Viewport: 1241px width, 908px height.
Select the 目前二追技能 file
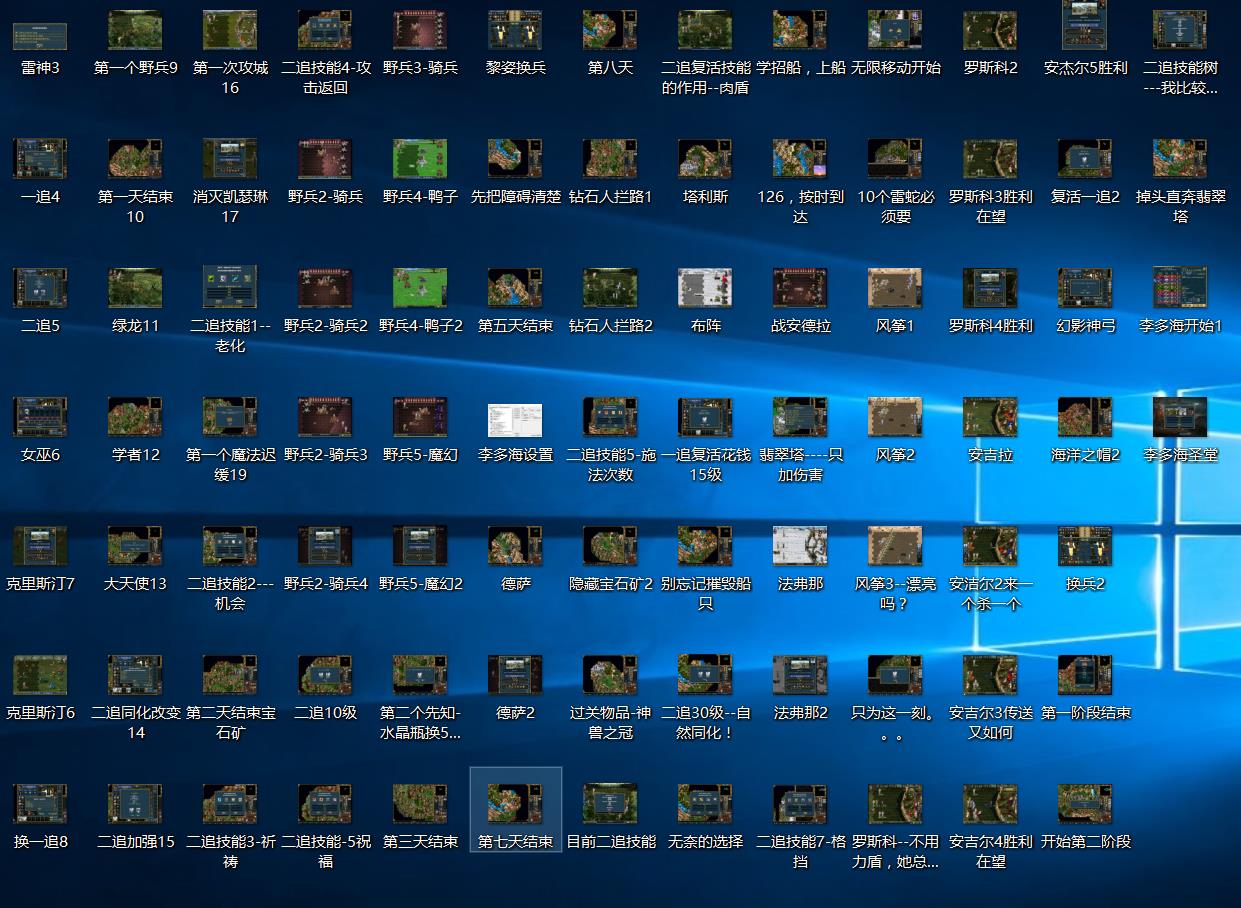(x=610, y=805)
